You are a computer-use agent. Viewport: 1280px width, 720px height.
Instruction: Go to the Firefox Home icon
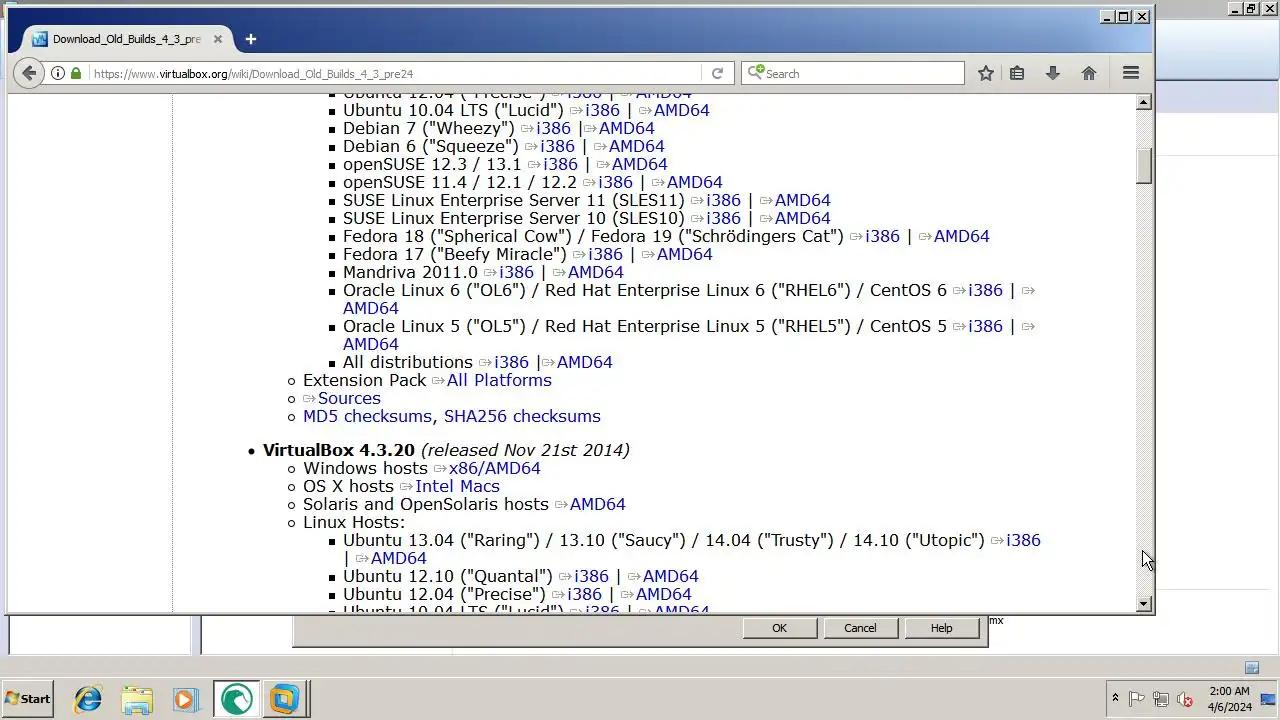(1089, 73)
